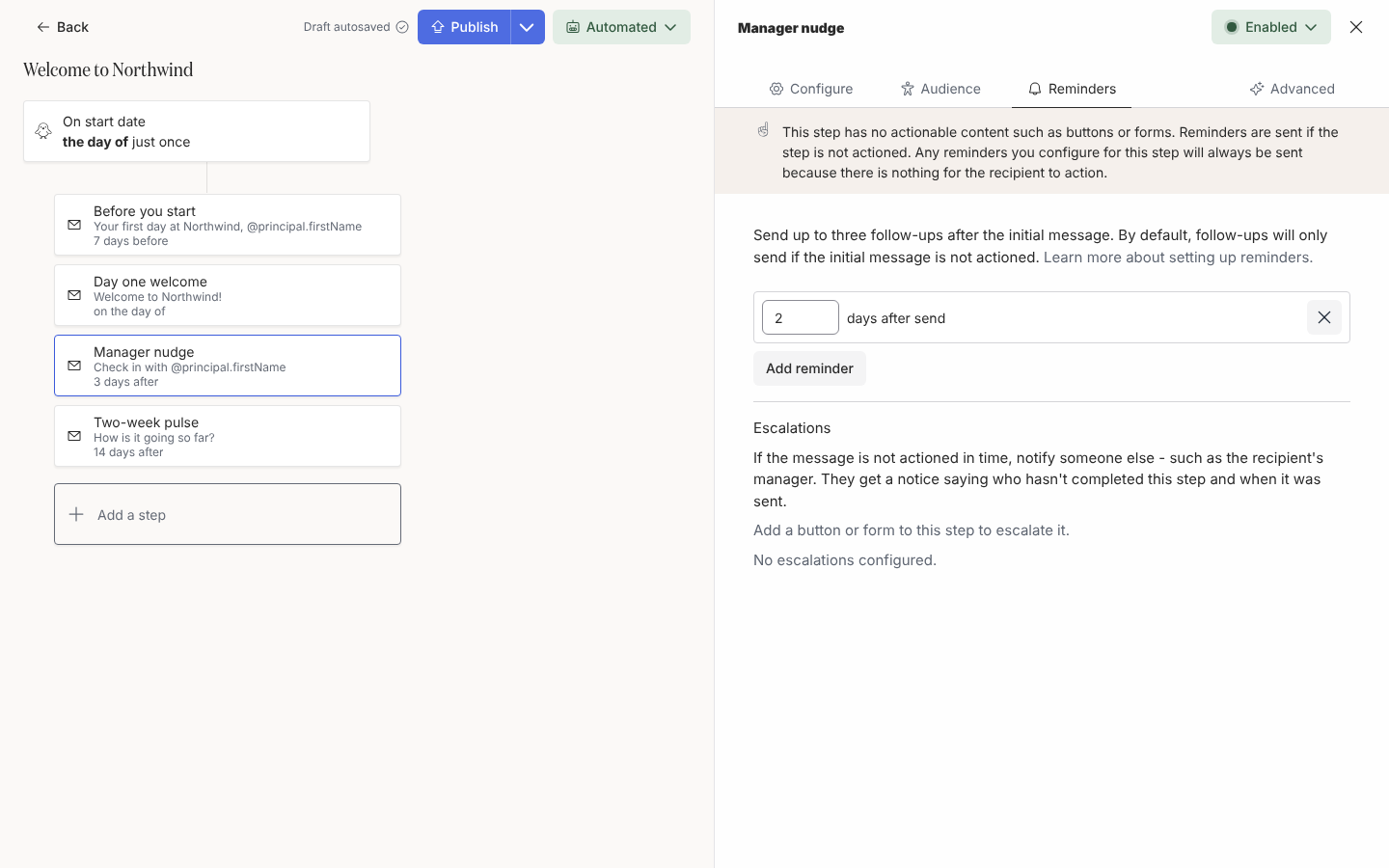This screenshot has width=1389, height=868.
Task: Click the No escalations configured text
Action: (845, 560)
